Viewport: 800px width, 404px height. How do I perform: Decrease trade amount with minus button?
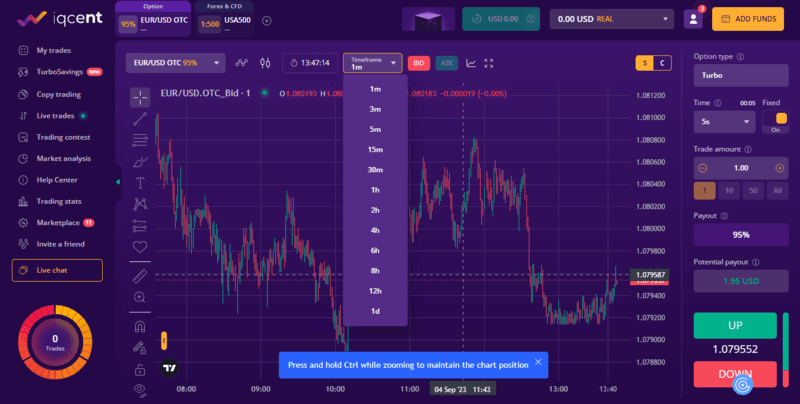pos(703,168)
